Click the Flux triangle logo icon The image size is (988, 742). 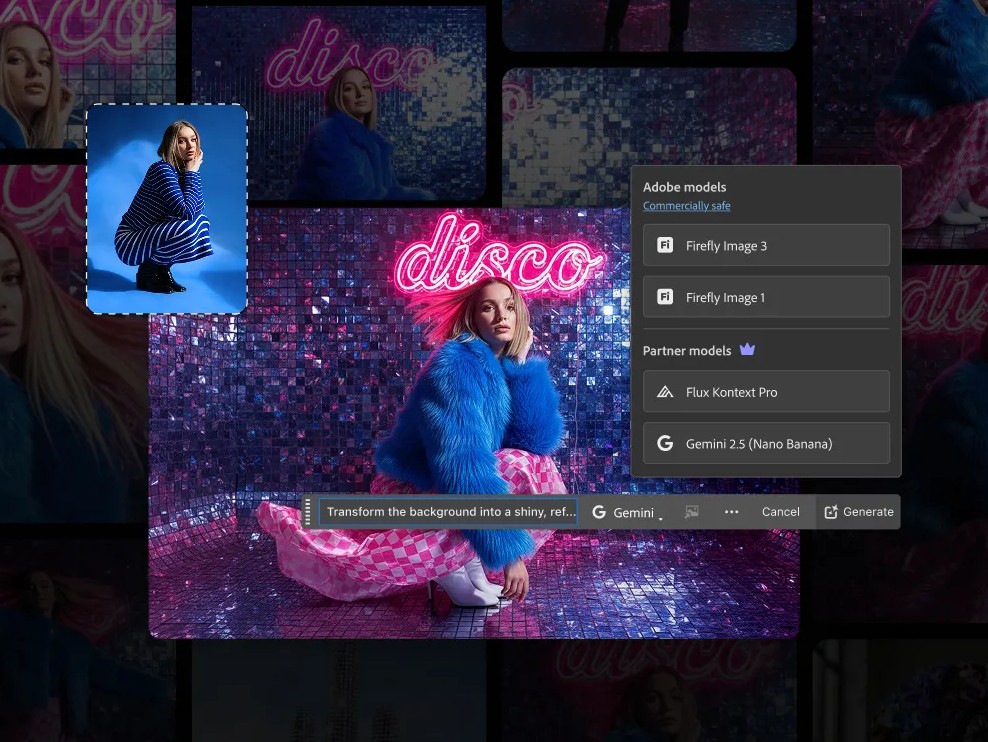(x=665, y=392)
